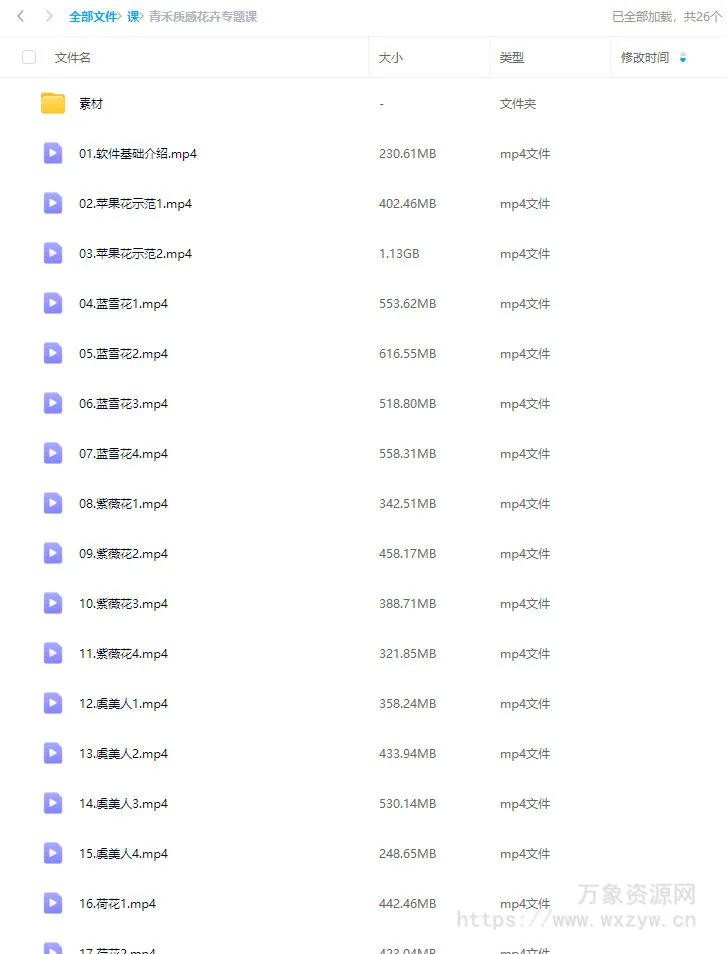Click video icon for 12.虞美人1.mp4

tap(53, 703)
